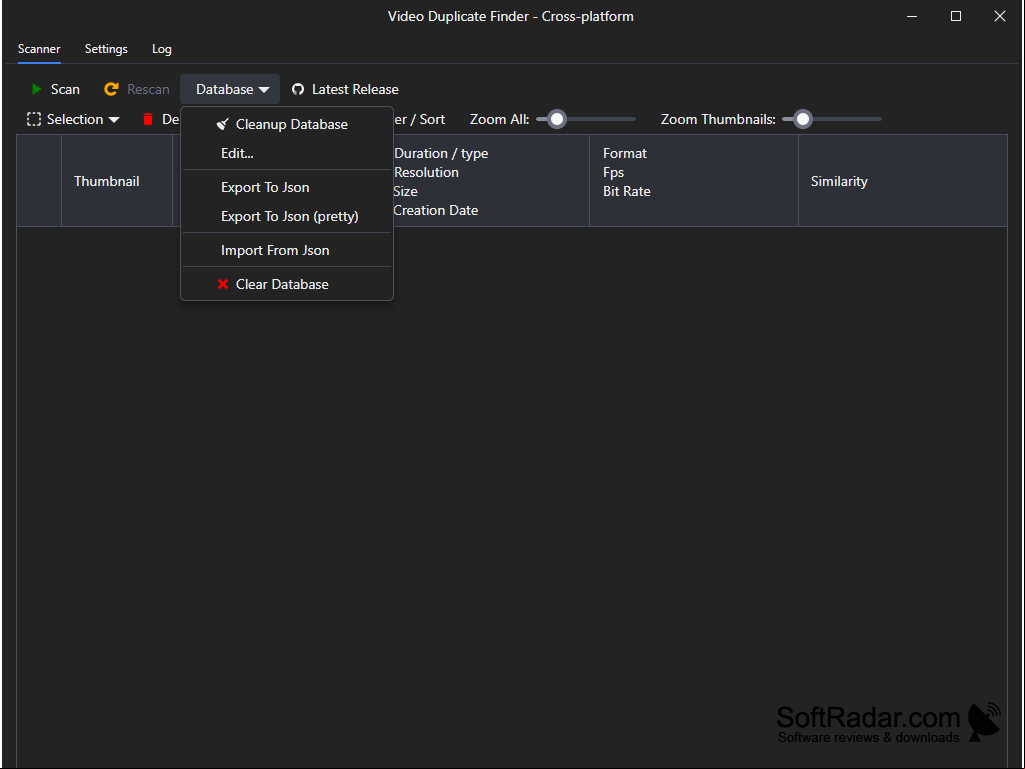The height and width of the screenshot is (769, 1025).
Task: Click the Creation Date header text
Action: [x=436, y=210]
